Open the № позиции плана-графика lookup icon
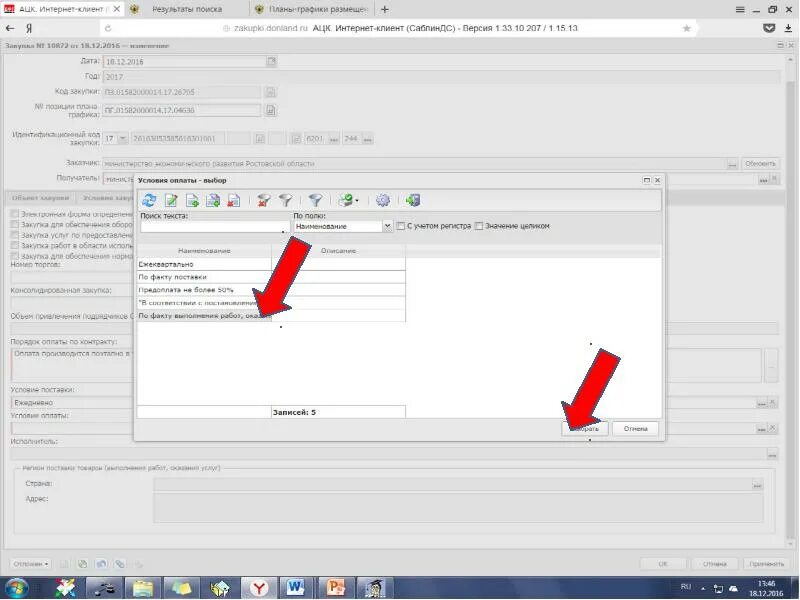800x600 pixels. pos(270,110)
